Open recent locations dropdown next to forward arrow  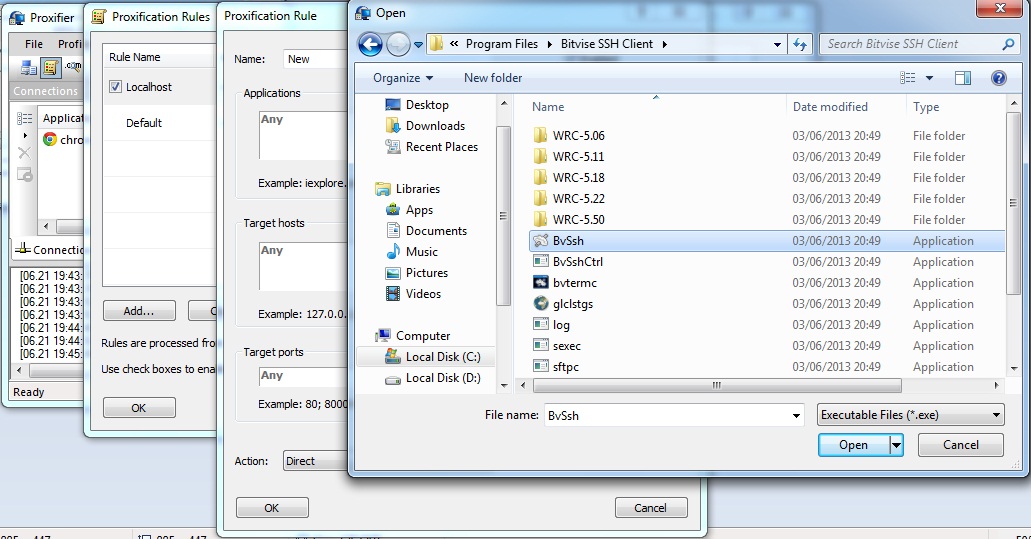[418, 45]
